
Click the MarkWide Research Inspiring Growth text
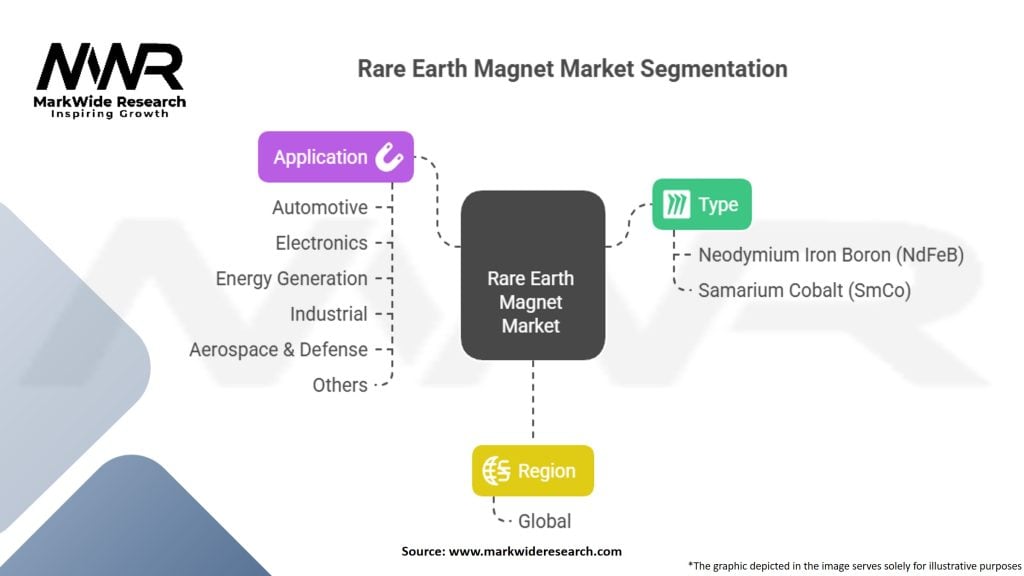pos(110,107)
